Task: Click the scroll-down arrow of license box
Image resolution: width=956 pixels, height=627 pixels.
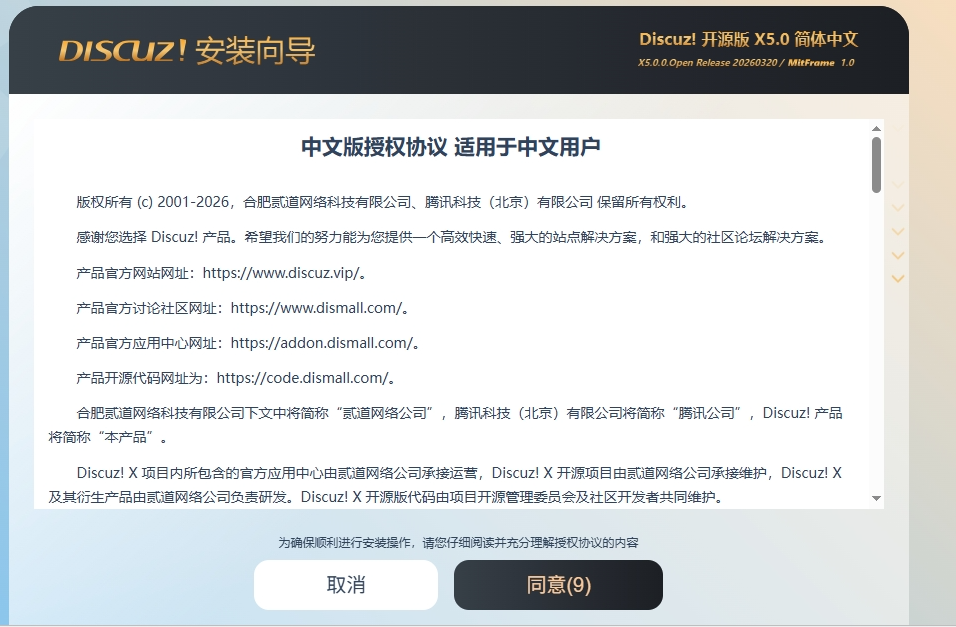Action: [x=876, y=497]
